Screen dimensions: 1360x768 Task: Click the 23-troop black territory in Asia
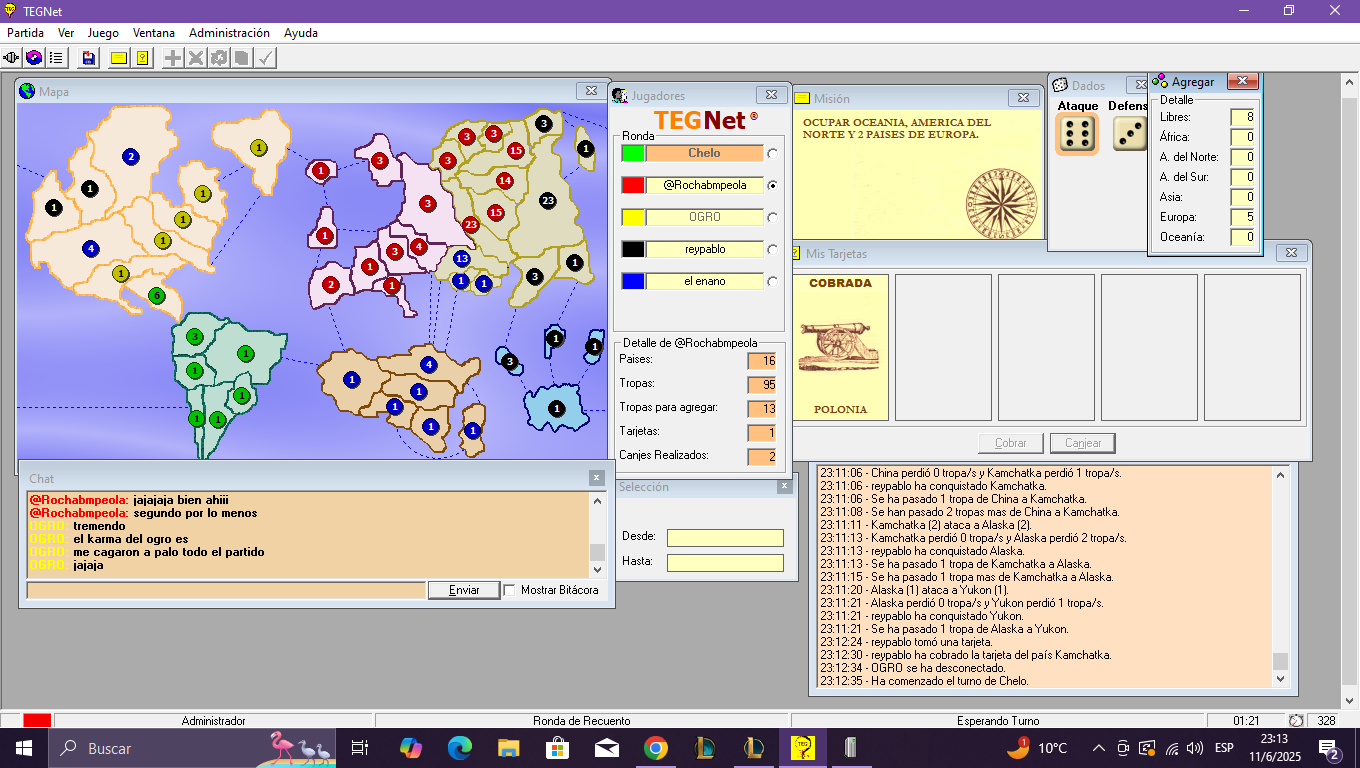click(547, 200)
